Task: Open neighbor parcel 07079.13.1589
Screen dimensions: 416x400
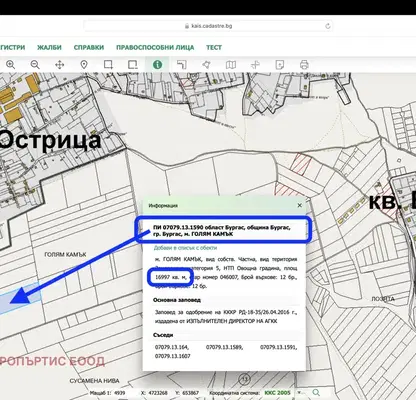Action: (x=224, y=347)
